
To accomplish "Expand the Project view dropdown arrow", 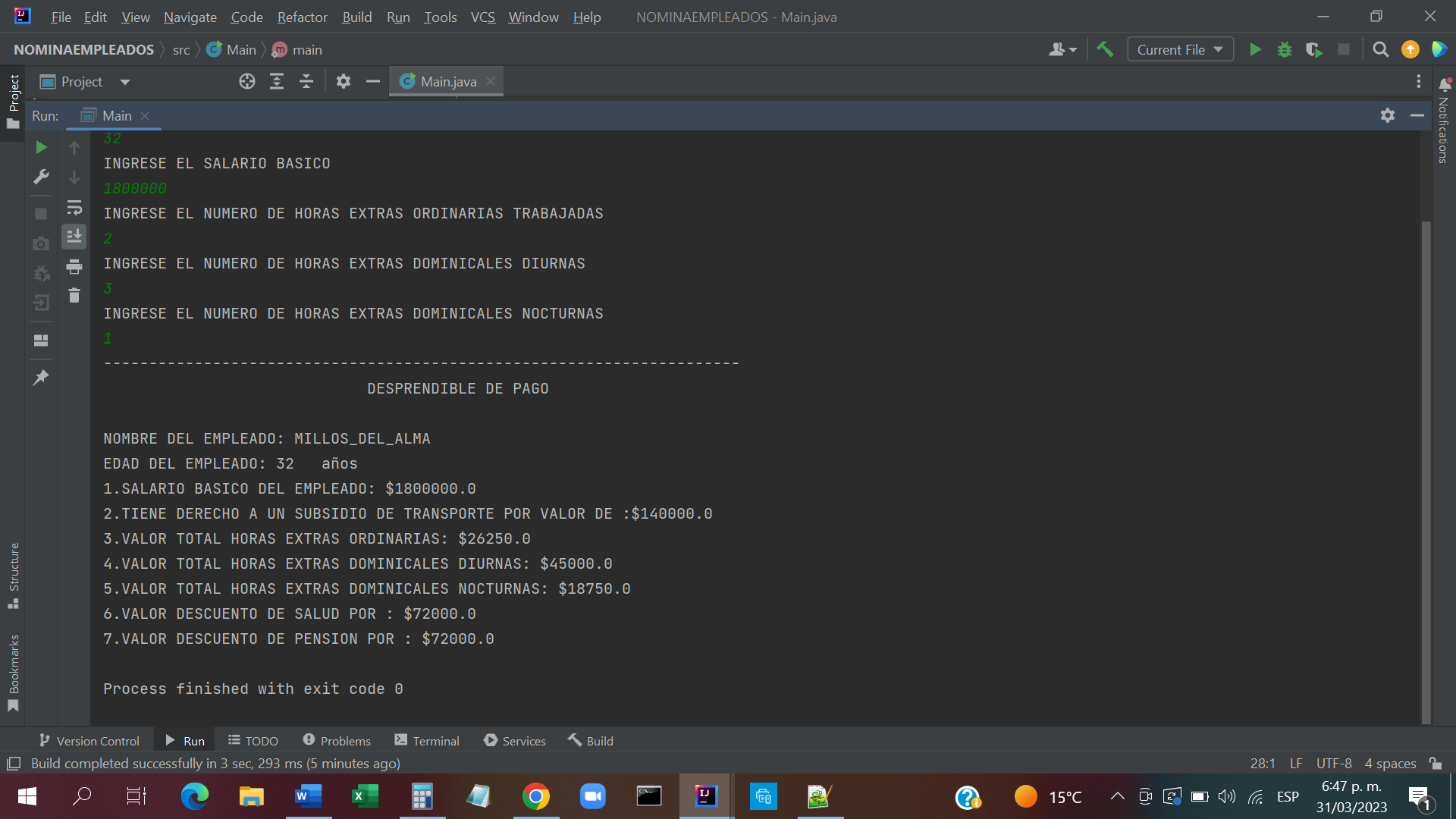I will (125, 82).
